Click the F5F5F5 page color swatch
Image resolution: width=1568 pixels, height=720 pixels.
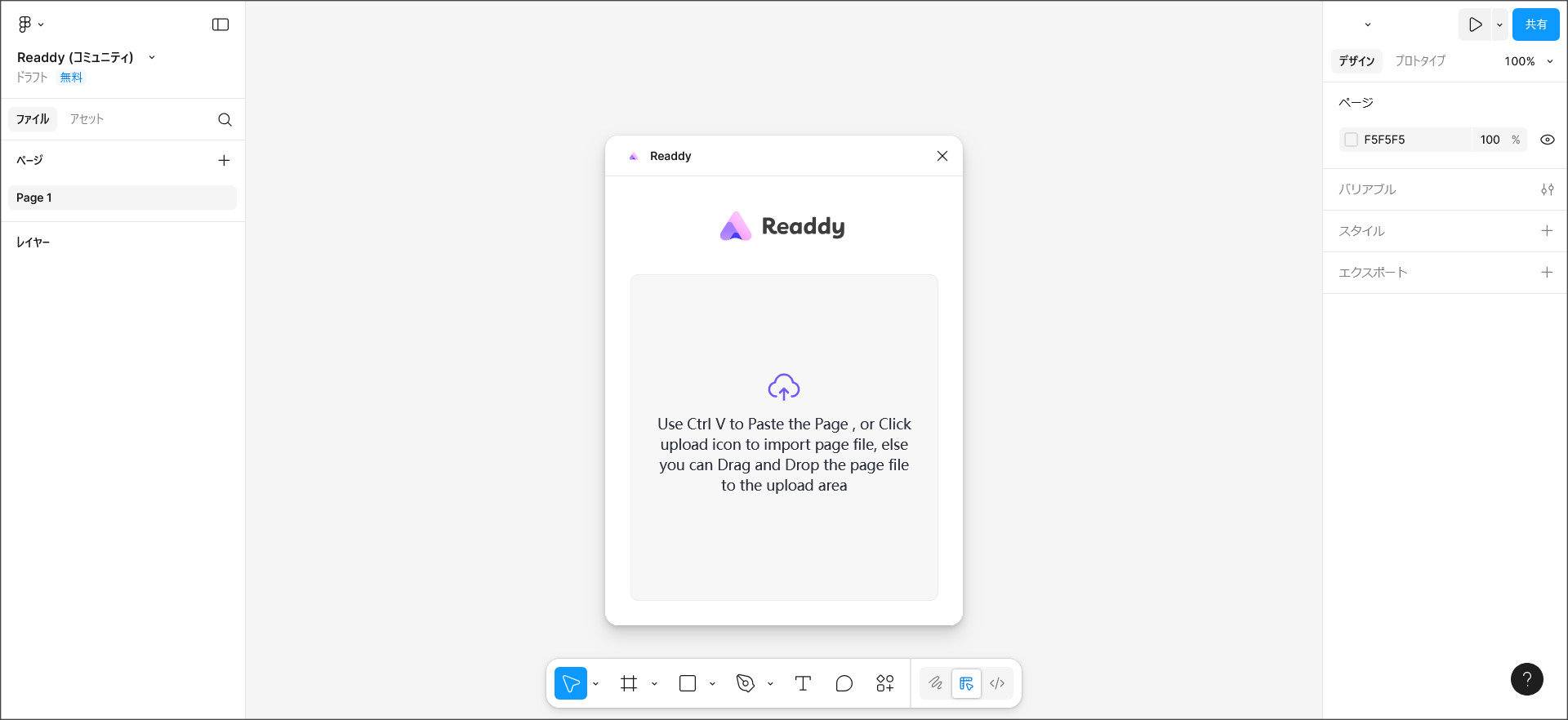tap(1352, 140)
